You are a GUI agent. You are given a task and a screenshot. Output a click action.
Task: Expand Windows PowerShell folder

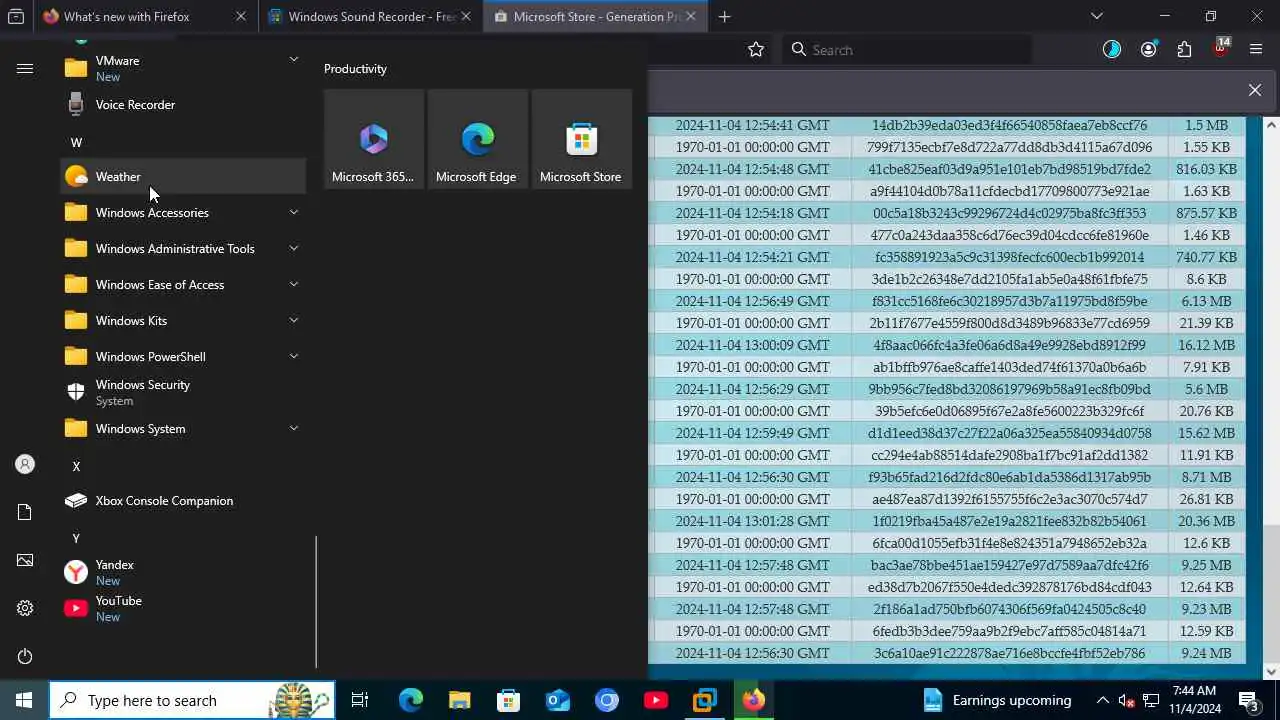click(183, 357)
